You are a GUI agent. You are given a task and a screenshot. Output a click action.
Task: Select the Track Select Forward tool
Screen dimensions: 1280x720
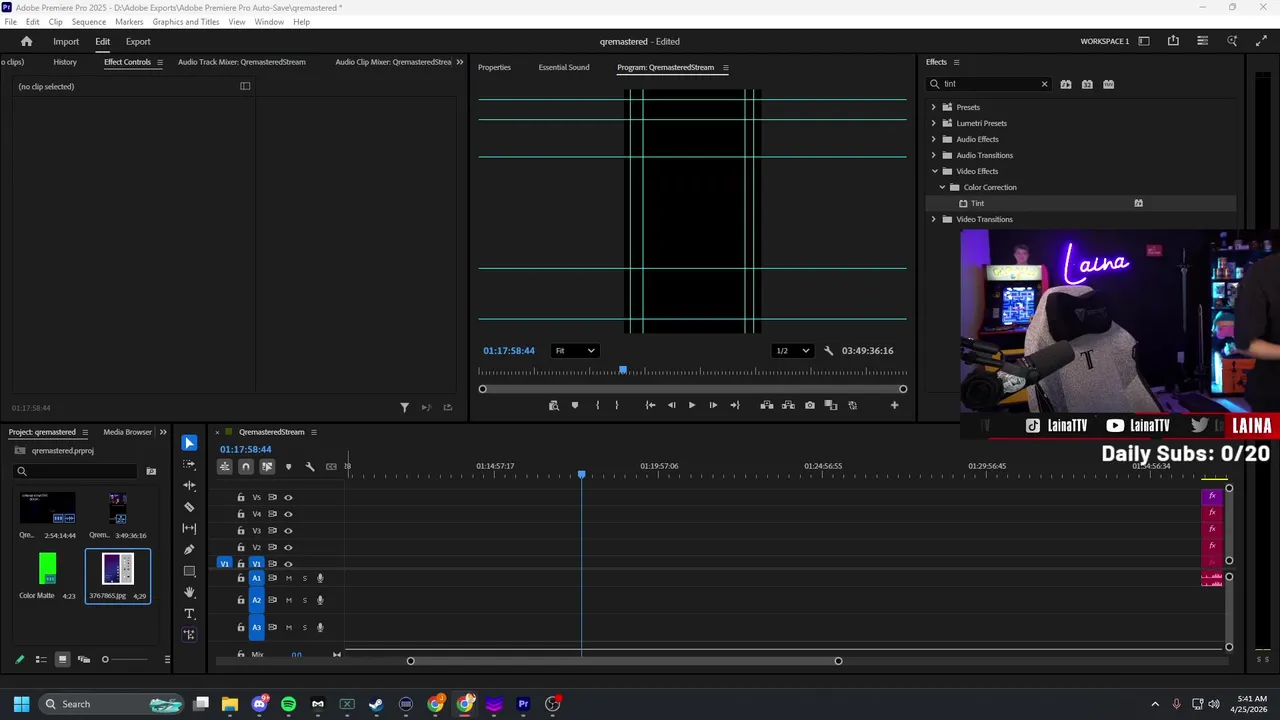coord(189,464)
